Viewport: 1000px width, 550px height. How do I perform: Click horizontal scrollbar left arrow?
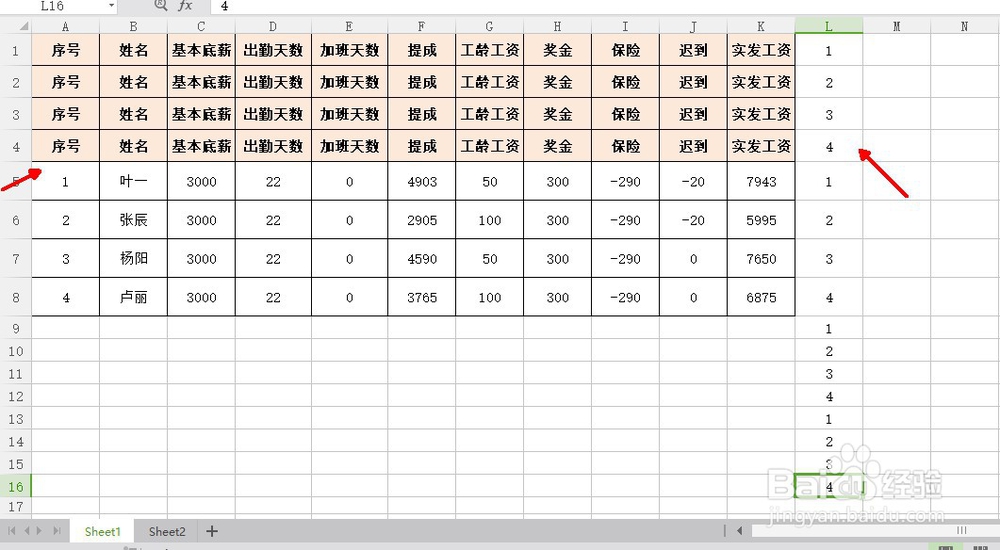(x=739, y=530)
